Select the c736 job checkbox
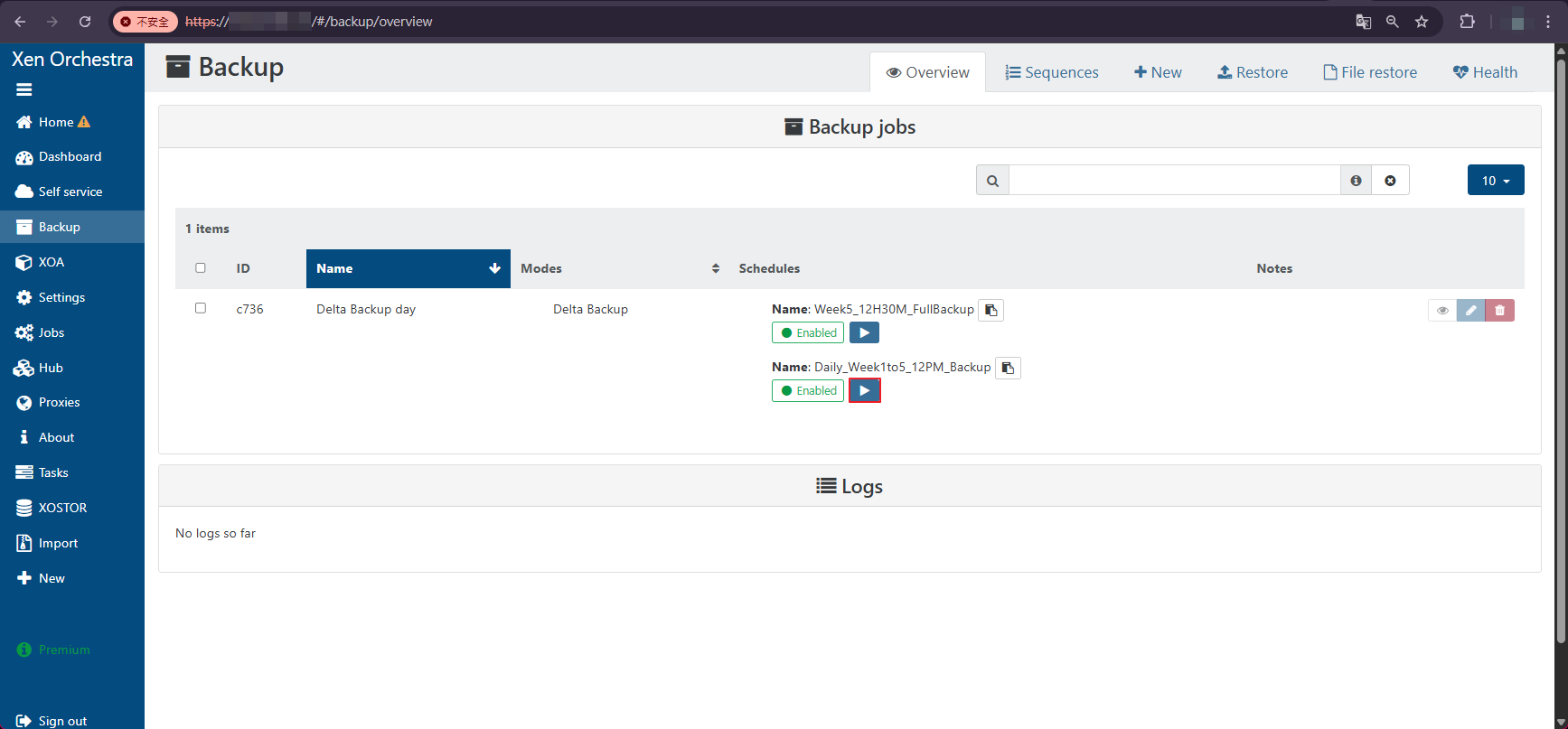This screenshot has width=1568, height=729. pyautogui.click(x=201, y=308)
